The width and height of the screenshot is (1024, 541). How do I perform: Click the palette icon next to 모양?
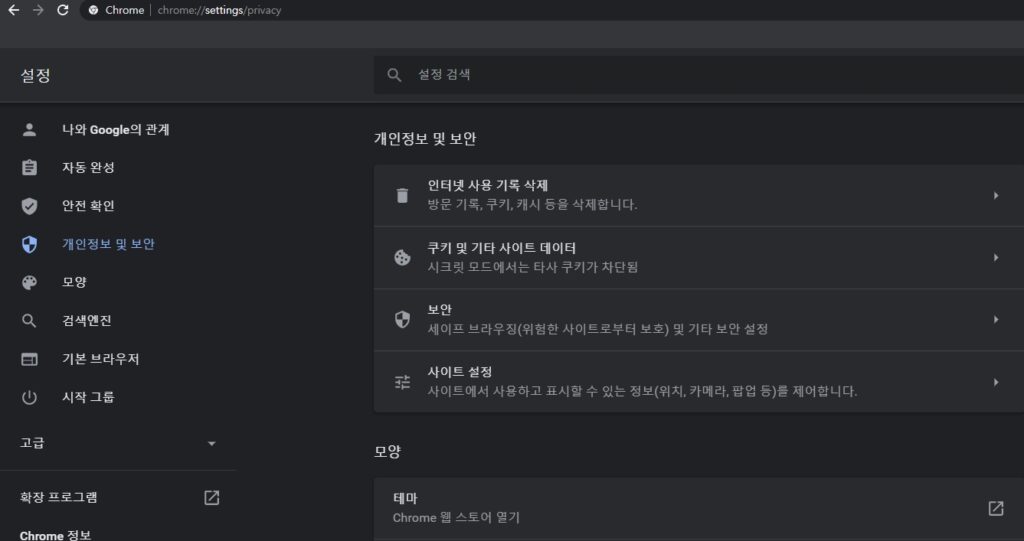point(29,282)
